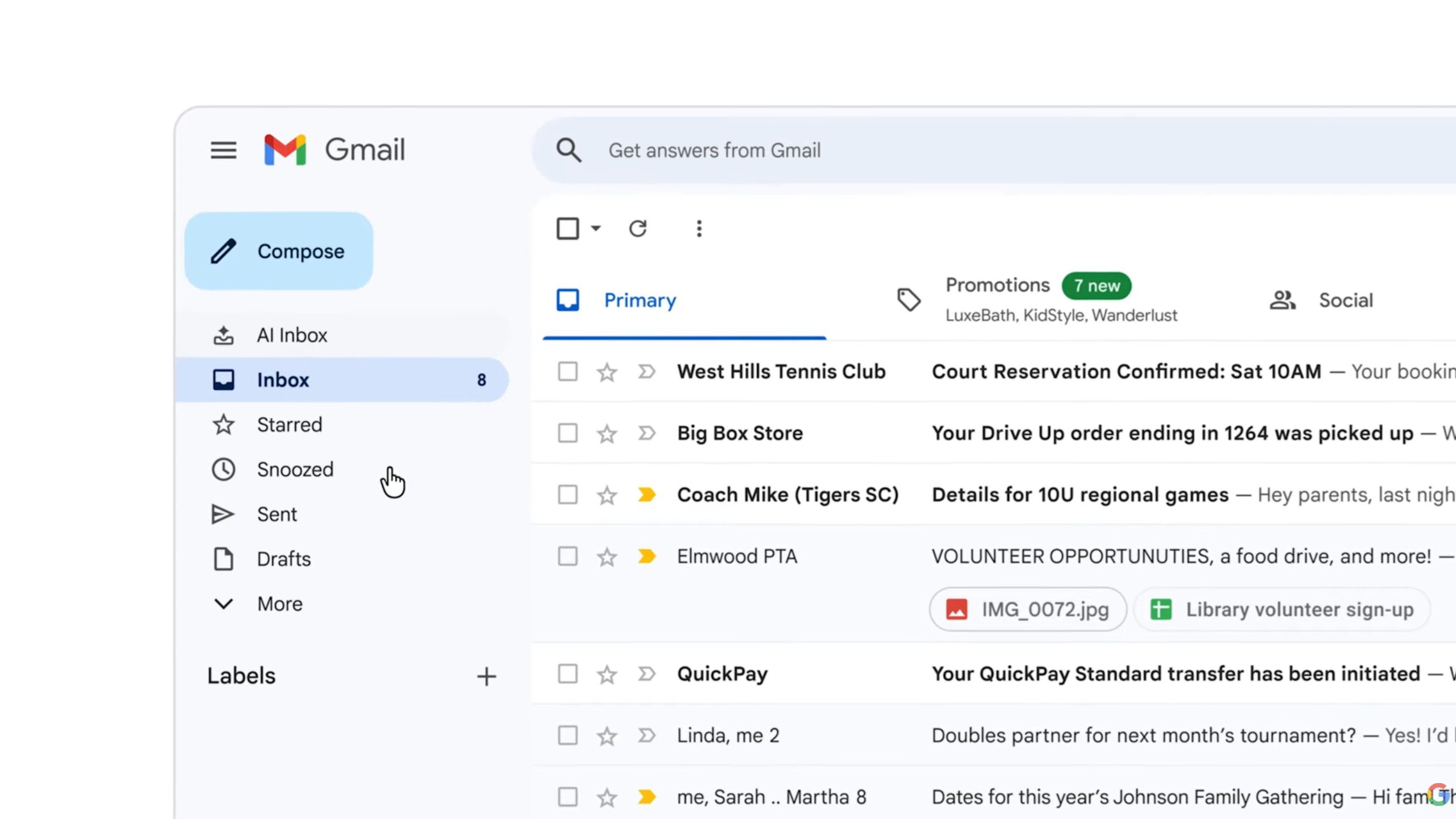Click the search magnifier icon
The image size is (1456, 819).
(x=568, y=150)
